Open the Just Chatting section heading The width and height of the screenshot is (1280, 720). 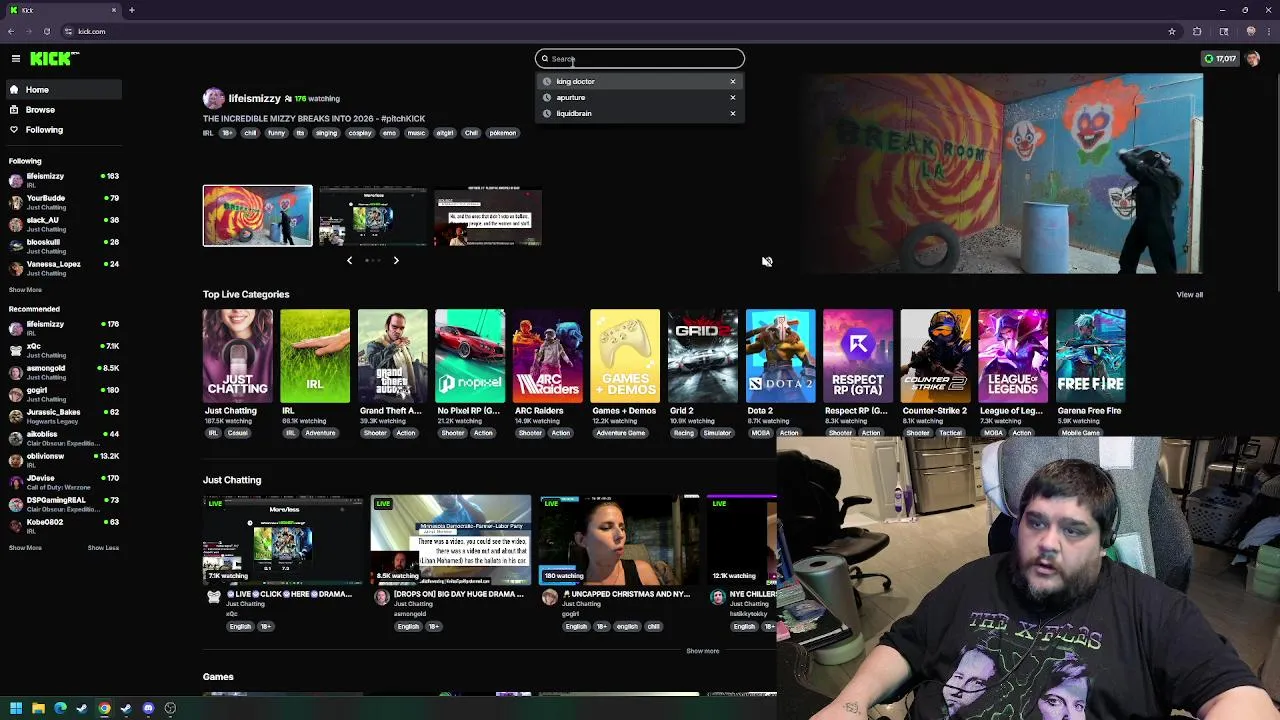pos(232,481)
